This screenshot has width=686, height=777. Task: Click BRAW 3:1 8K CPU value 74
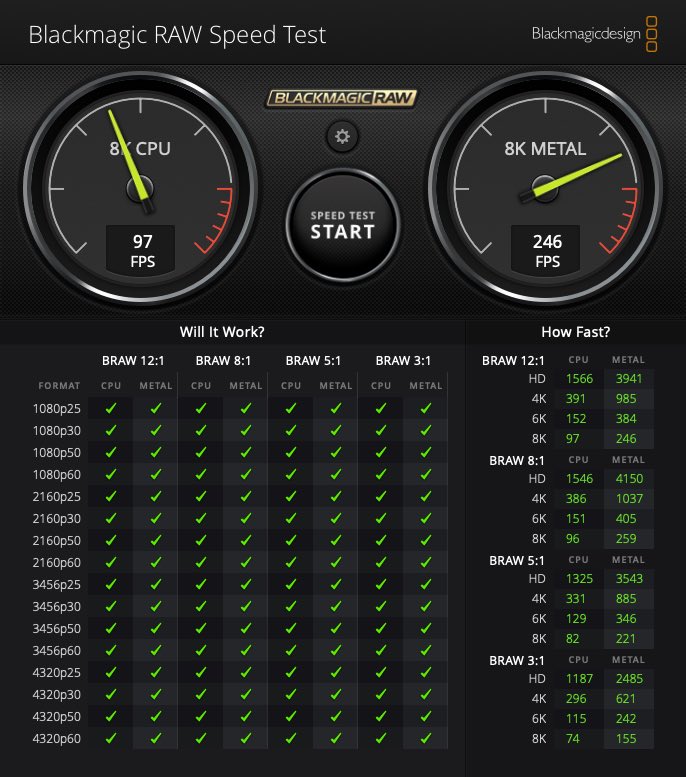[572, 739]
